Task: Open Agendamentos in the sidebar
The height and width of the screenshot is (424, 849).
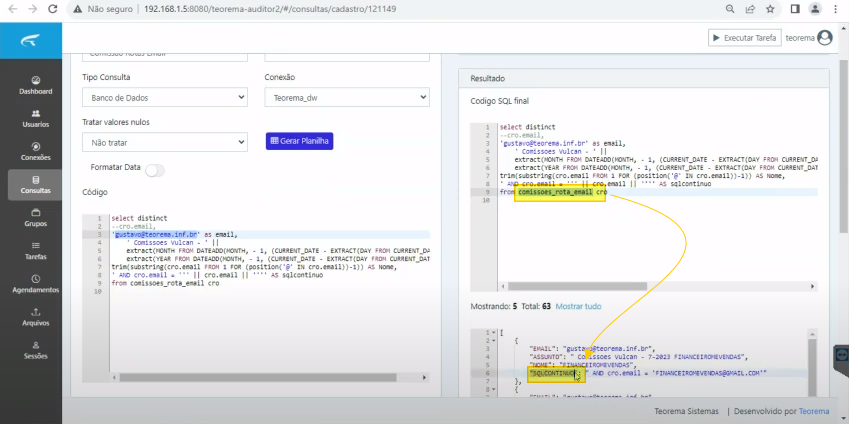Action: click(x=36, y=284)
